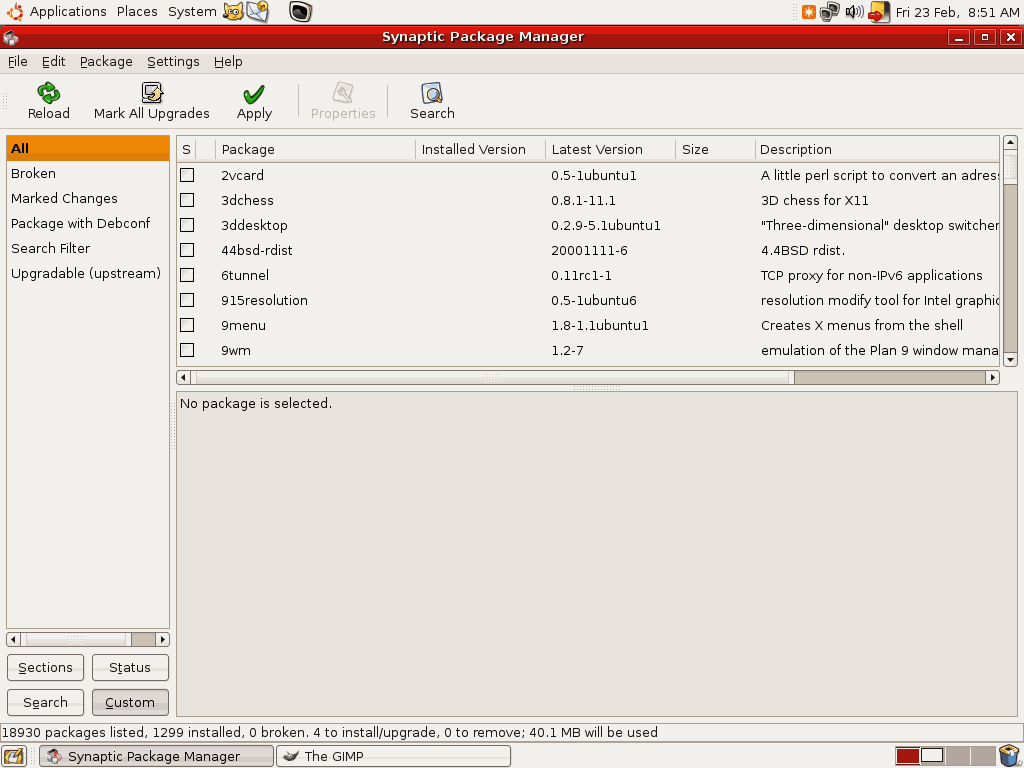
Task: Mark the 3ddesktop package checkbox
Action: (187, 225)
